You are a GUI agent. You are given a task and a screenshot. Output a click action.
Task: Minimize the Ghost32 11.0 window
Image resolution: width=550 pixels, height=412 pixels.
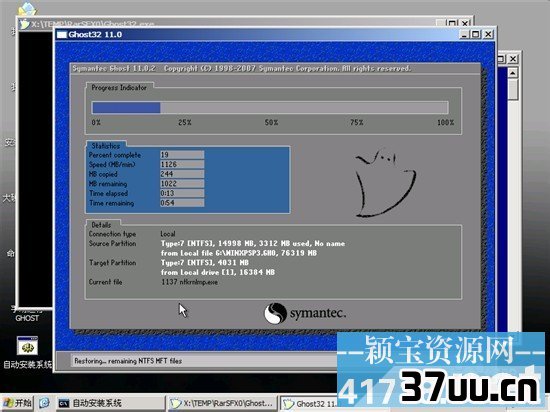(464, 34)
